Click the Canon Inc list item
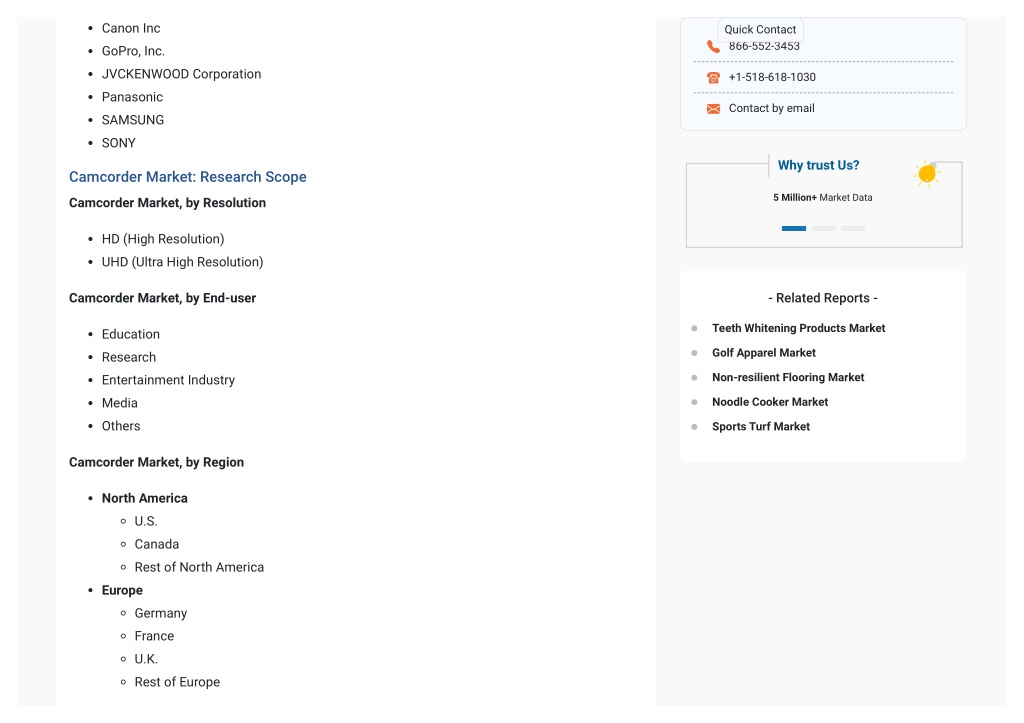Screen dimensions: 1024x723 [x=131, y=28]
